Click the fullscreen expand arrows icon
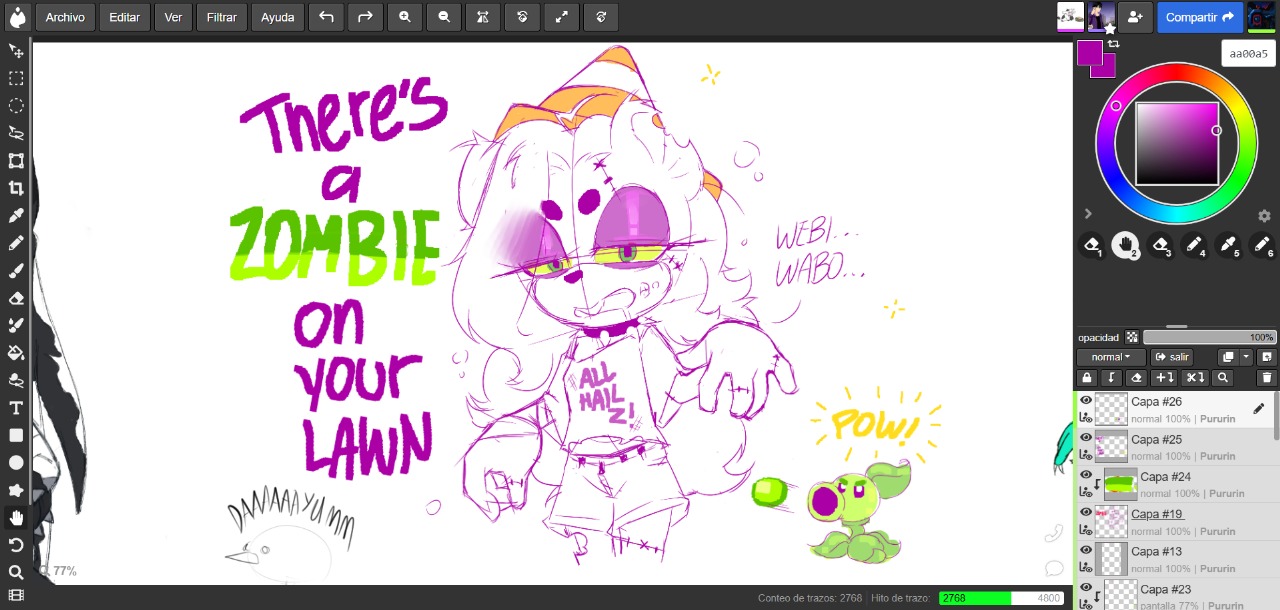 561,17
